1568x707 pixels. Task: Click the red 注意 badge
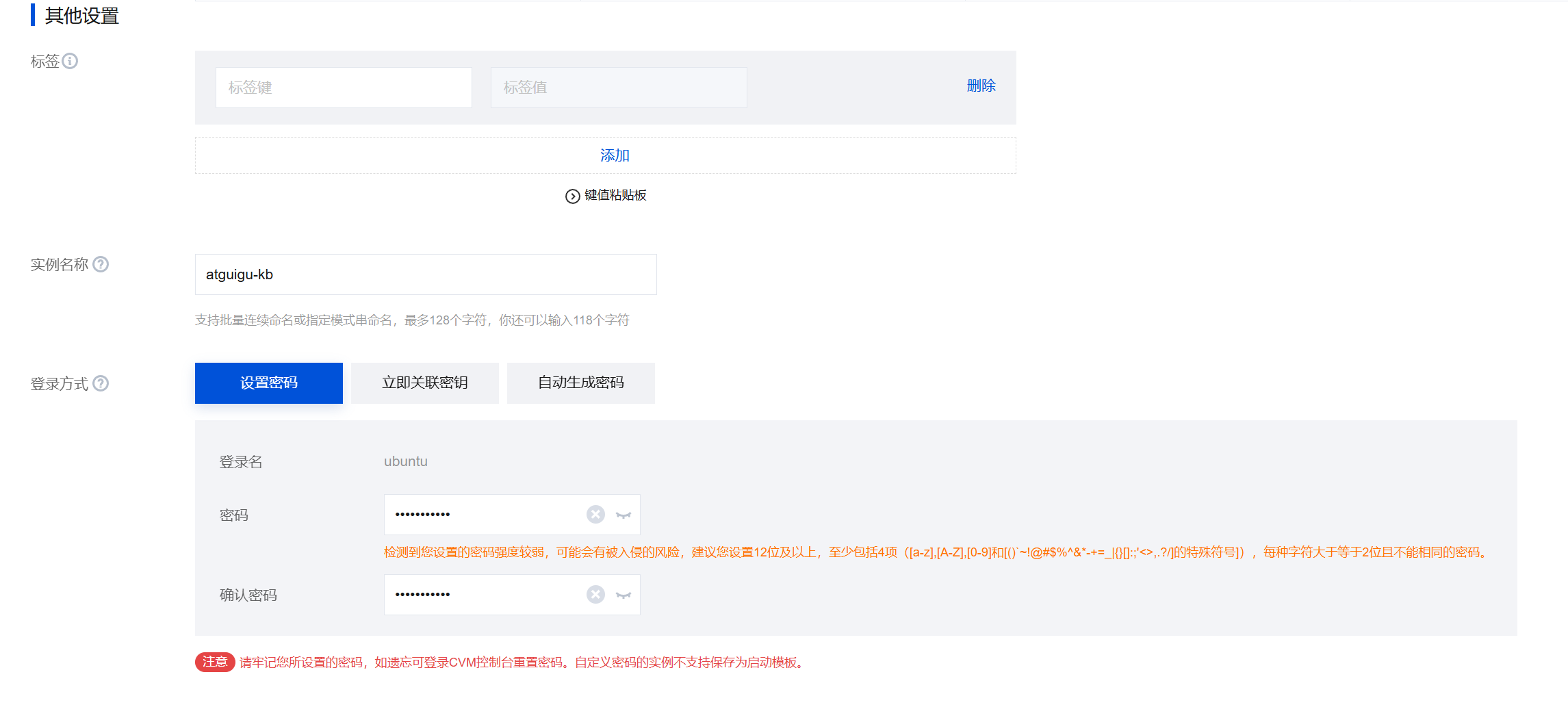[215, 662]
